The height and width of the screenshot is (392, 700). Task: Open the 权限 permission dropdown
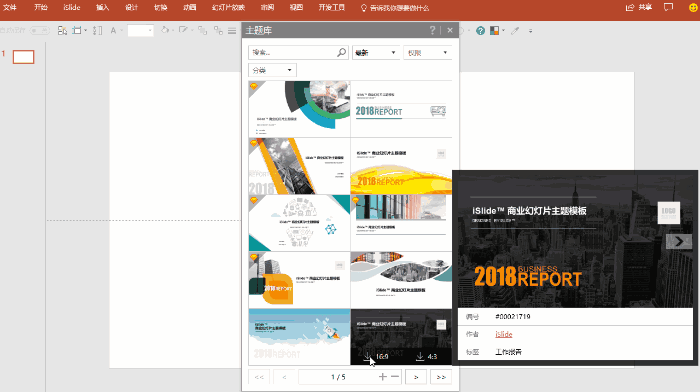(x=428, y=53)
